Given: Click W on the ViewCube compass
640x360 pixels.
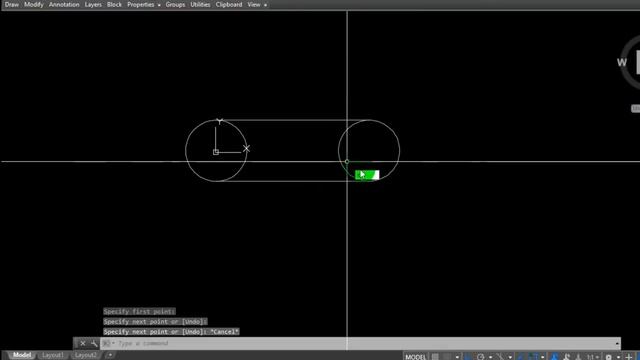Looking at the screenshot, I should [x=621, y=62].
